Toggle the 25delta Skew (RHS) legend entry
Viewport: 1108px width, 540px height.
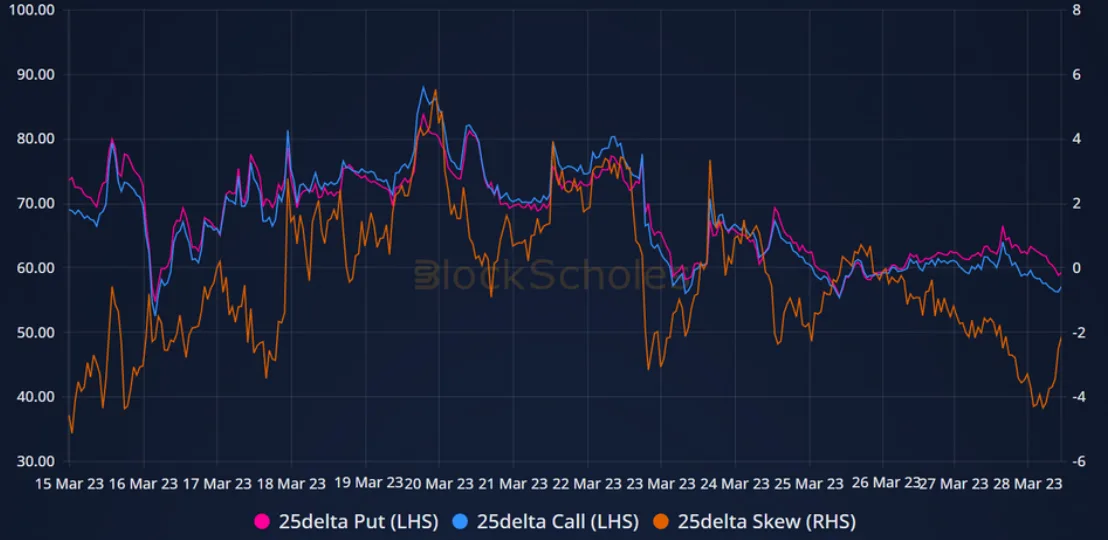754,522
